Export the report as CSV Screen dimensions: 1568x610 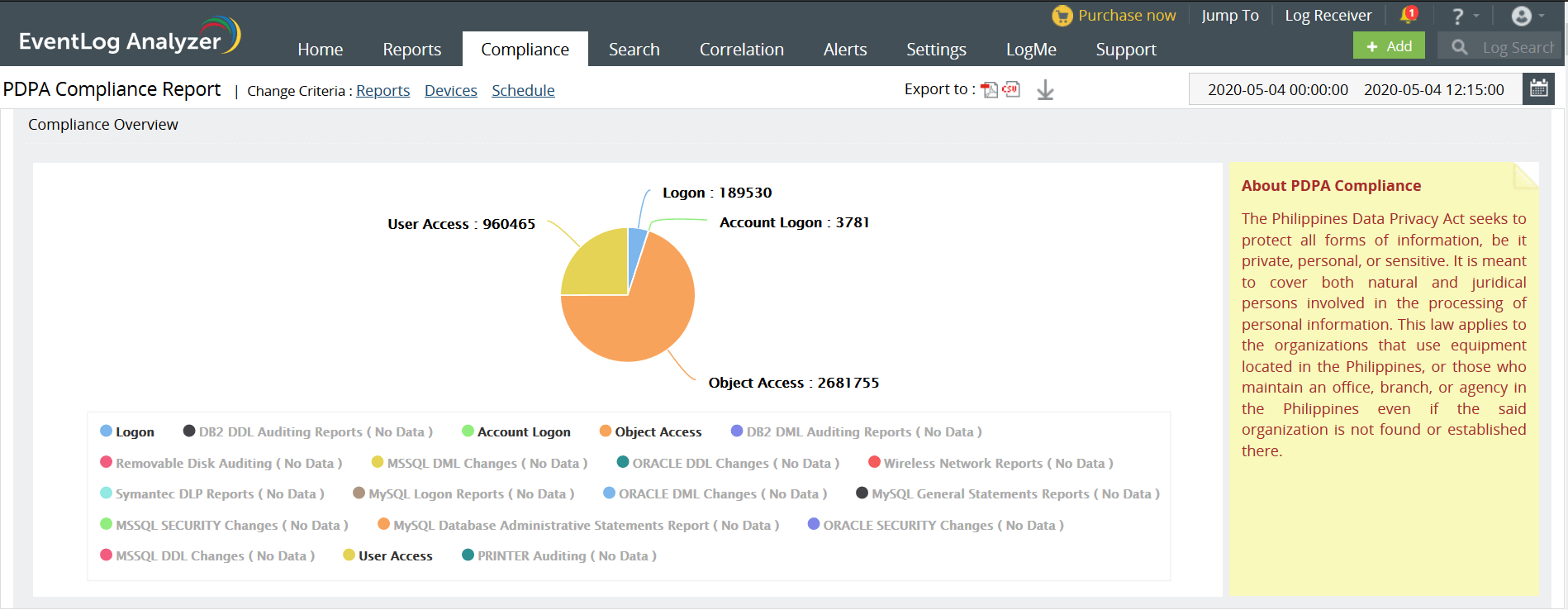pos(1011,89)
